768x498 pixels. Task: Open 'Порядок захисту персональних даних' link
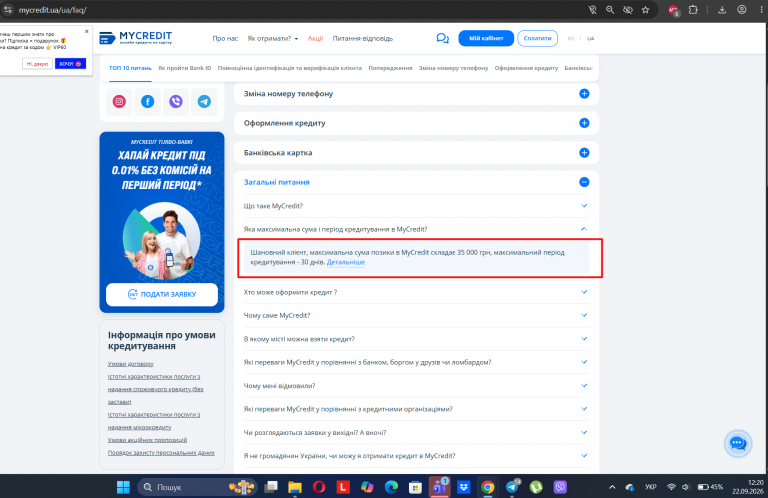point(161,452)
